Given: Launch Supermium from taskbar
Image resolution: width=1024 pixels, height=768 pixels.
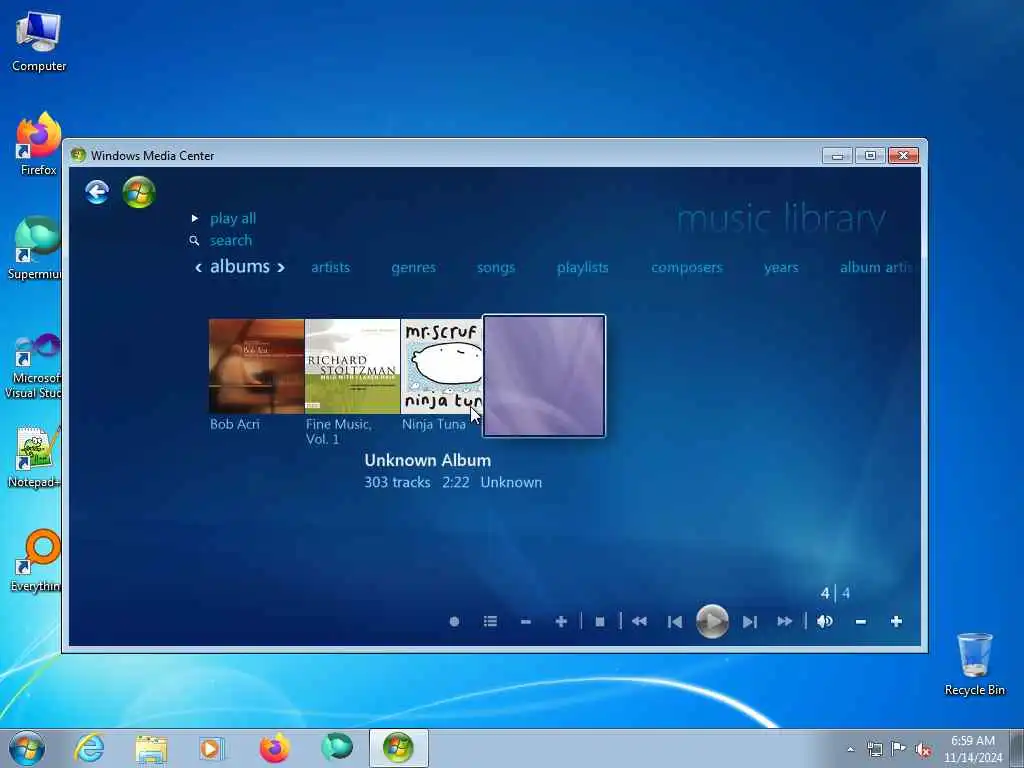Looking at the screenshot, I should point(337,747).
